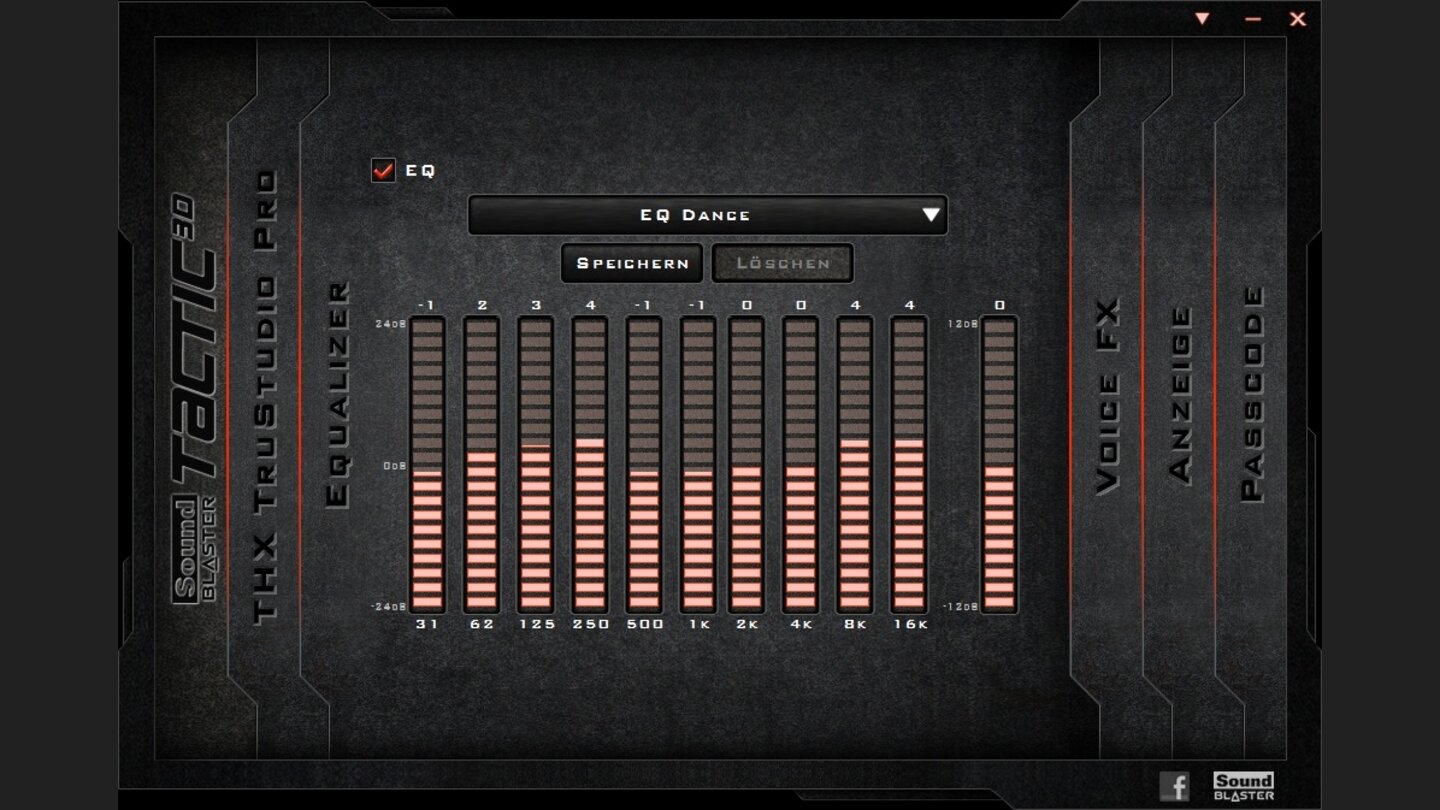The image size is (1440, 810).
Task: Adjust the 16k band slider
Action: (909, 465)
